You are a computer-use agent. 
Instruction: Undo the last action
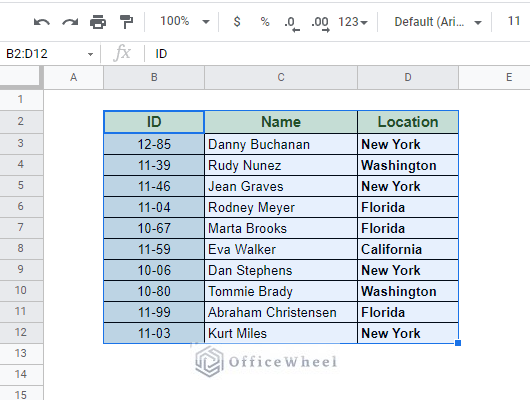42,22
